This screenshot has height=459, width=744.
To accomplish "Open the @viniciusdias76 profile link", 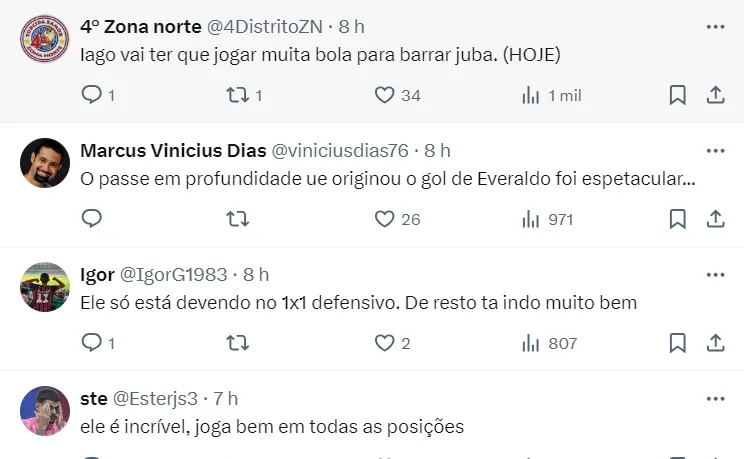I will (340, 151).
